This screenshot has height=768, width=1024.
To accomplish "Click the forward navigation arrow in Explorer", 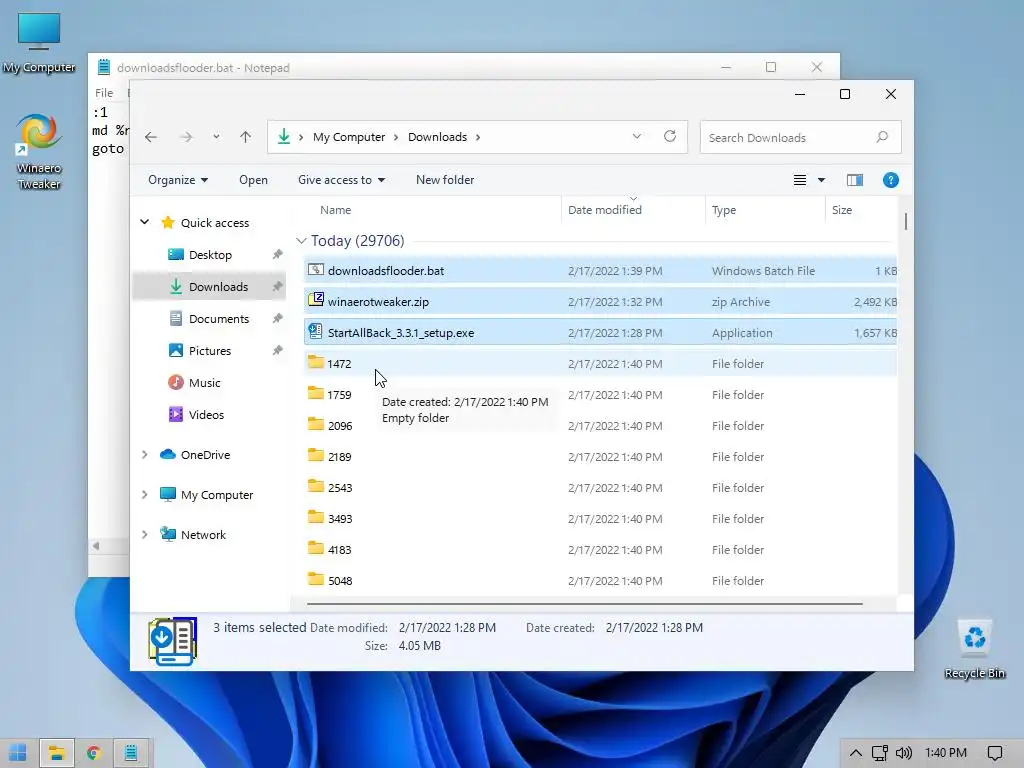I will [x=186, y=137].
